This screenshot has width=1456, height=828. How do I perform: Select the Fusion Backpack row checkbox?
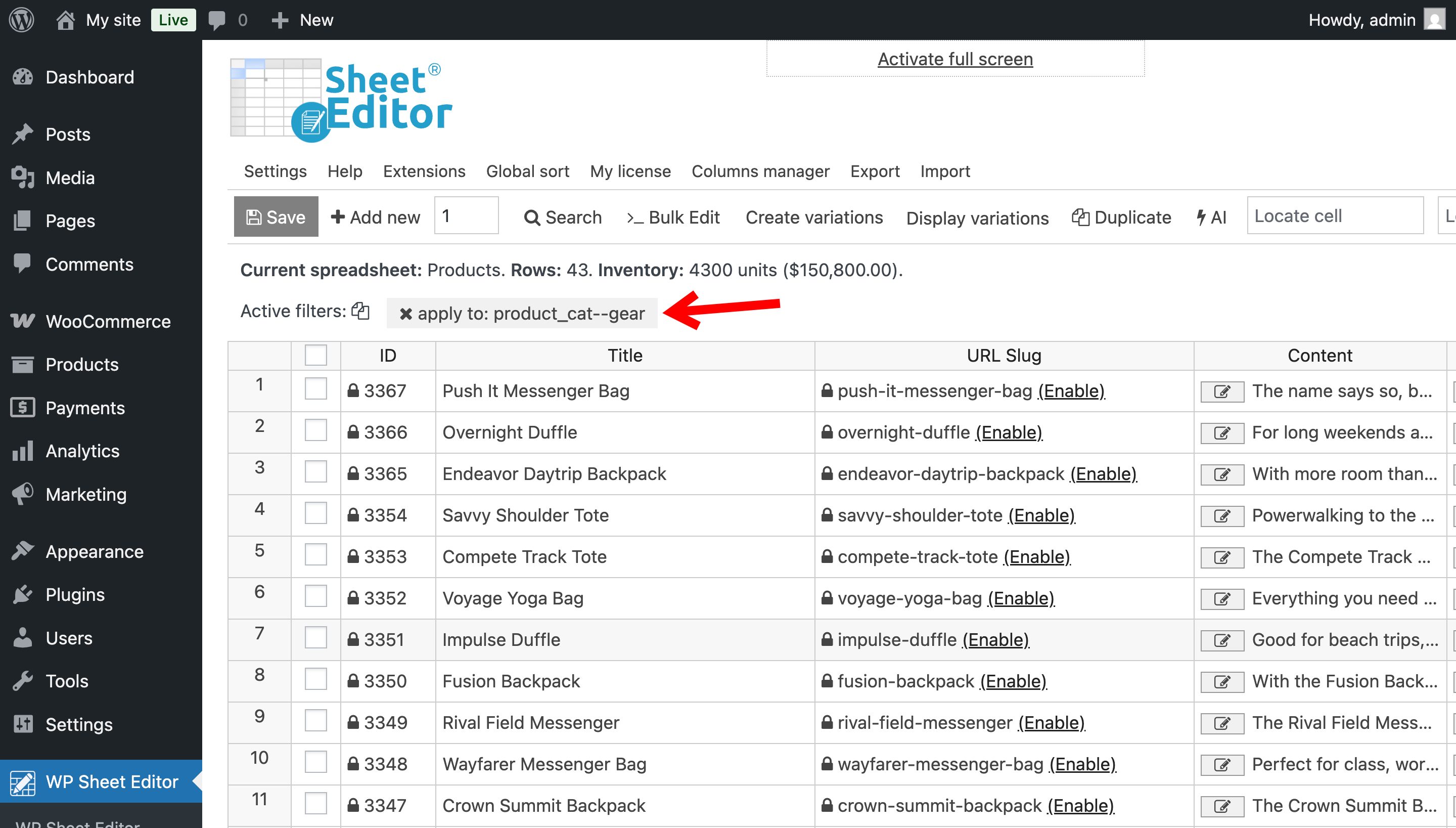pyautogui.click(x=316, y=679)
